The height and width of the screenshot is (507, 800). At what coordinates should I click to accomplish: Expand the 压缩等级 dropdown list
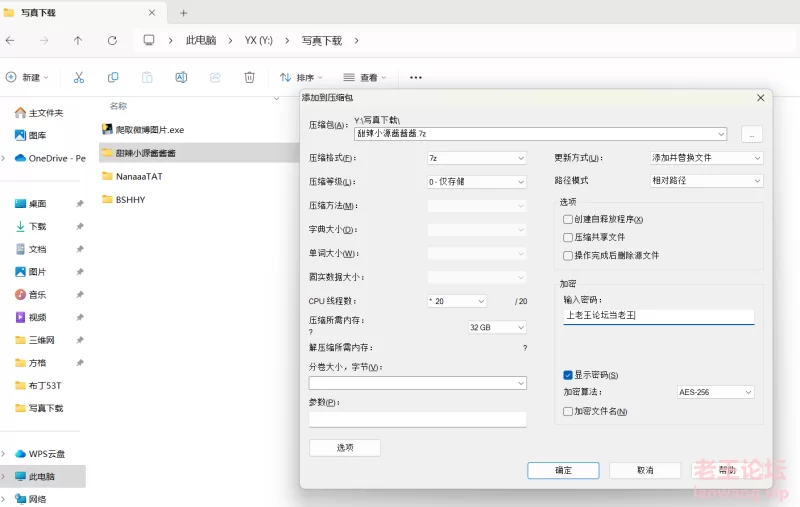pos(476,182)
